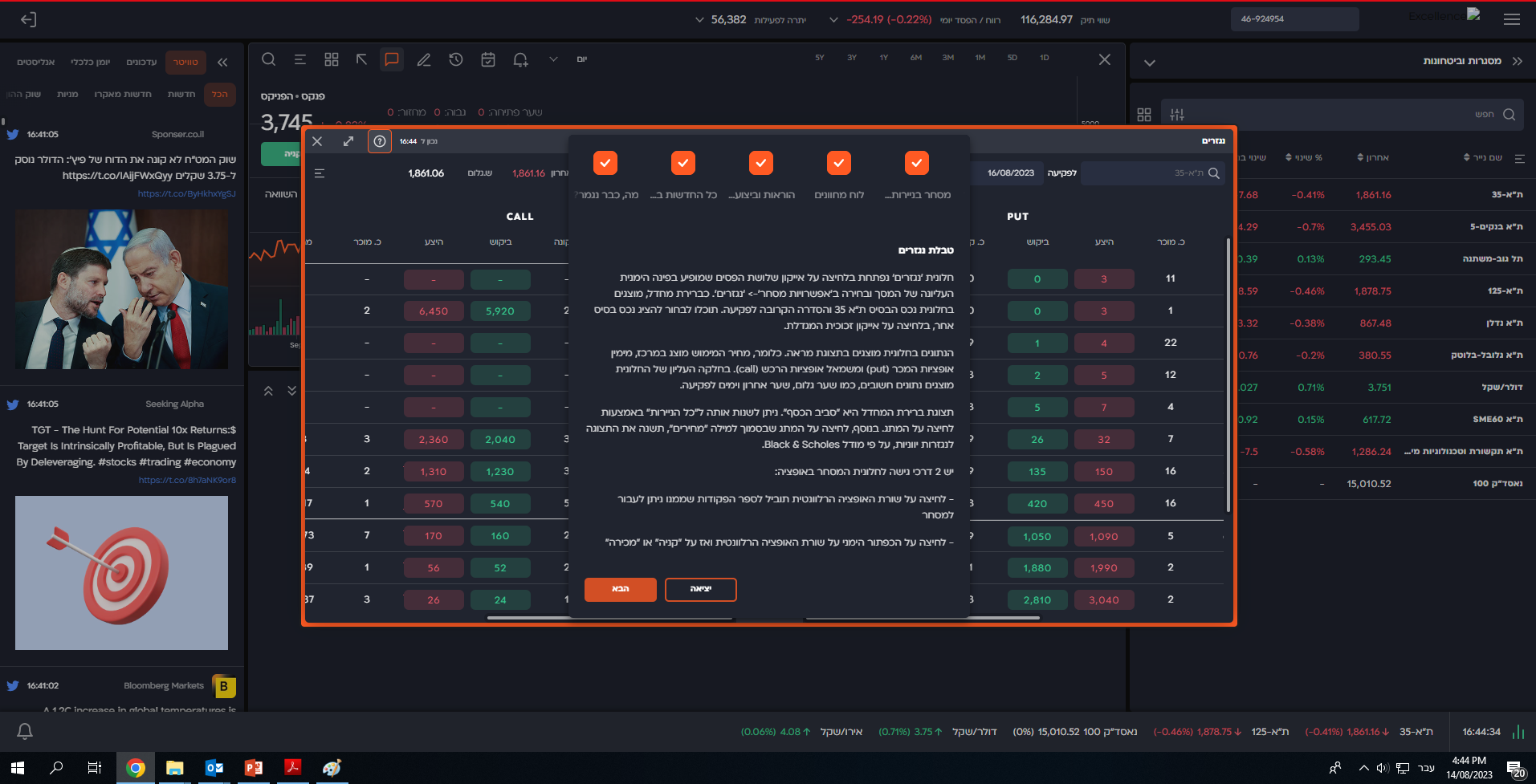Open the history clock icon
The image size is (1536, 784).
[456, 59]
